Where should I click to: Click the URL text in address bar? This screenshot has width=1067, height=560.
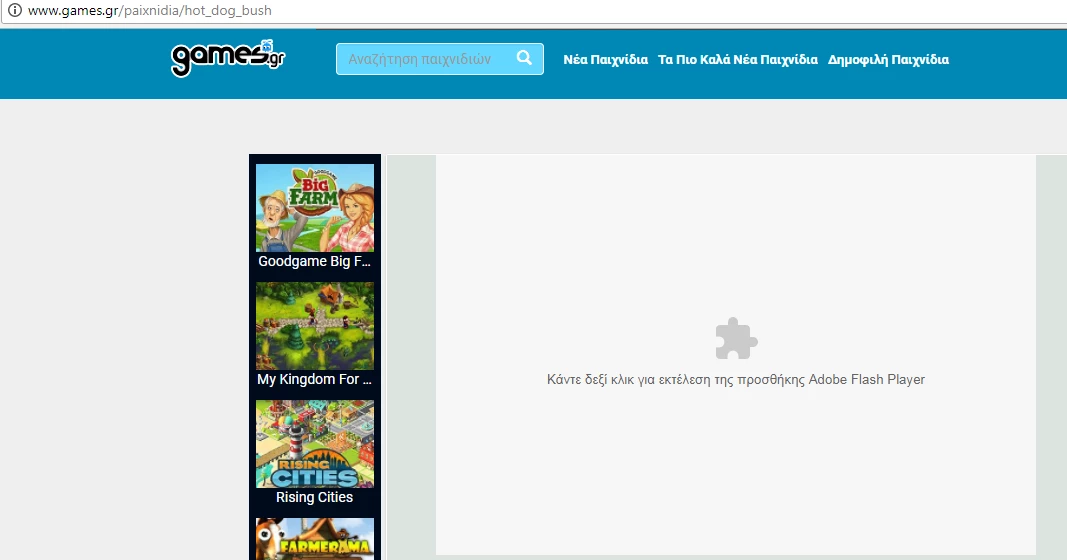pos(150,11)
